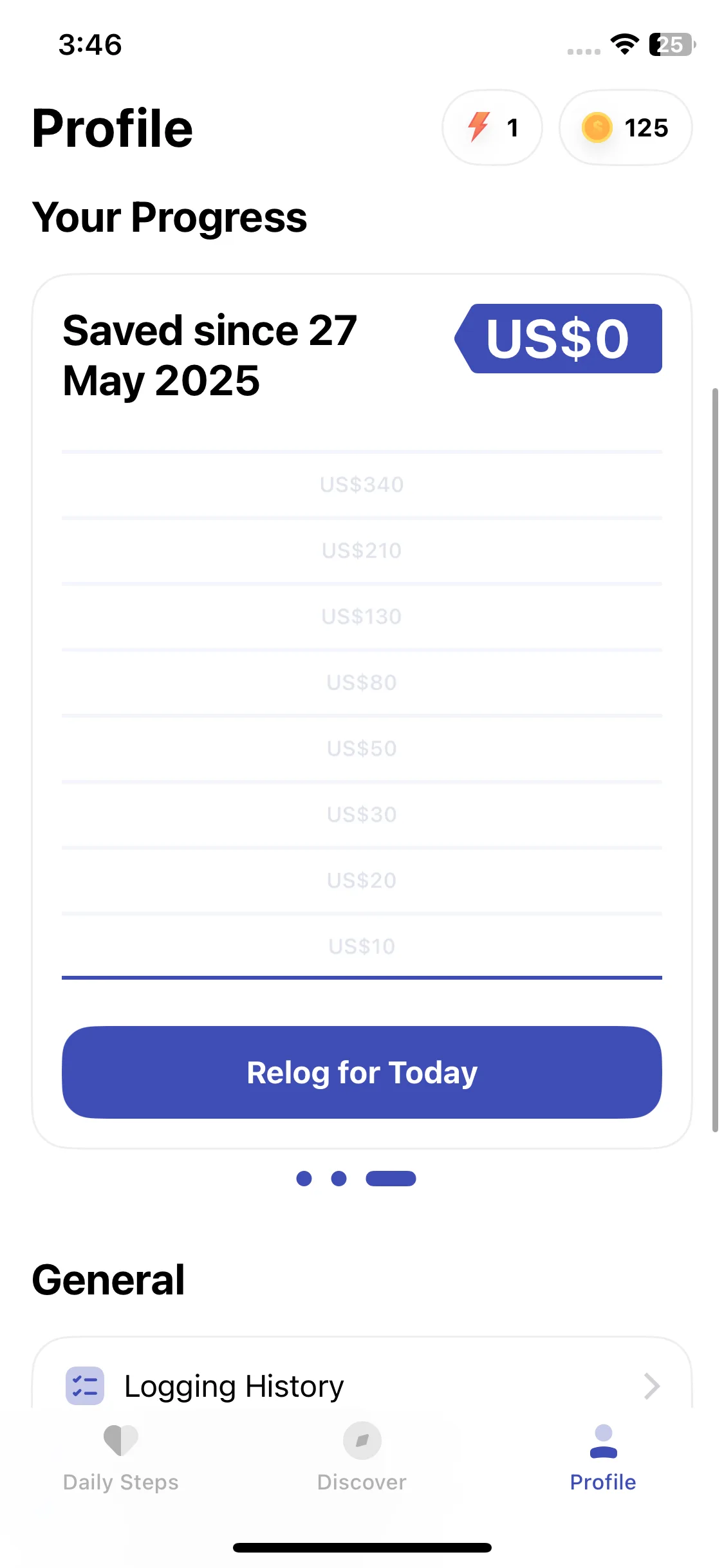Tap the US$0 savings badge
This screenshot has width=724, height=1568.
tap(559, 339)
